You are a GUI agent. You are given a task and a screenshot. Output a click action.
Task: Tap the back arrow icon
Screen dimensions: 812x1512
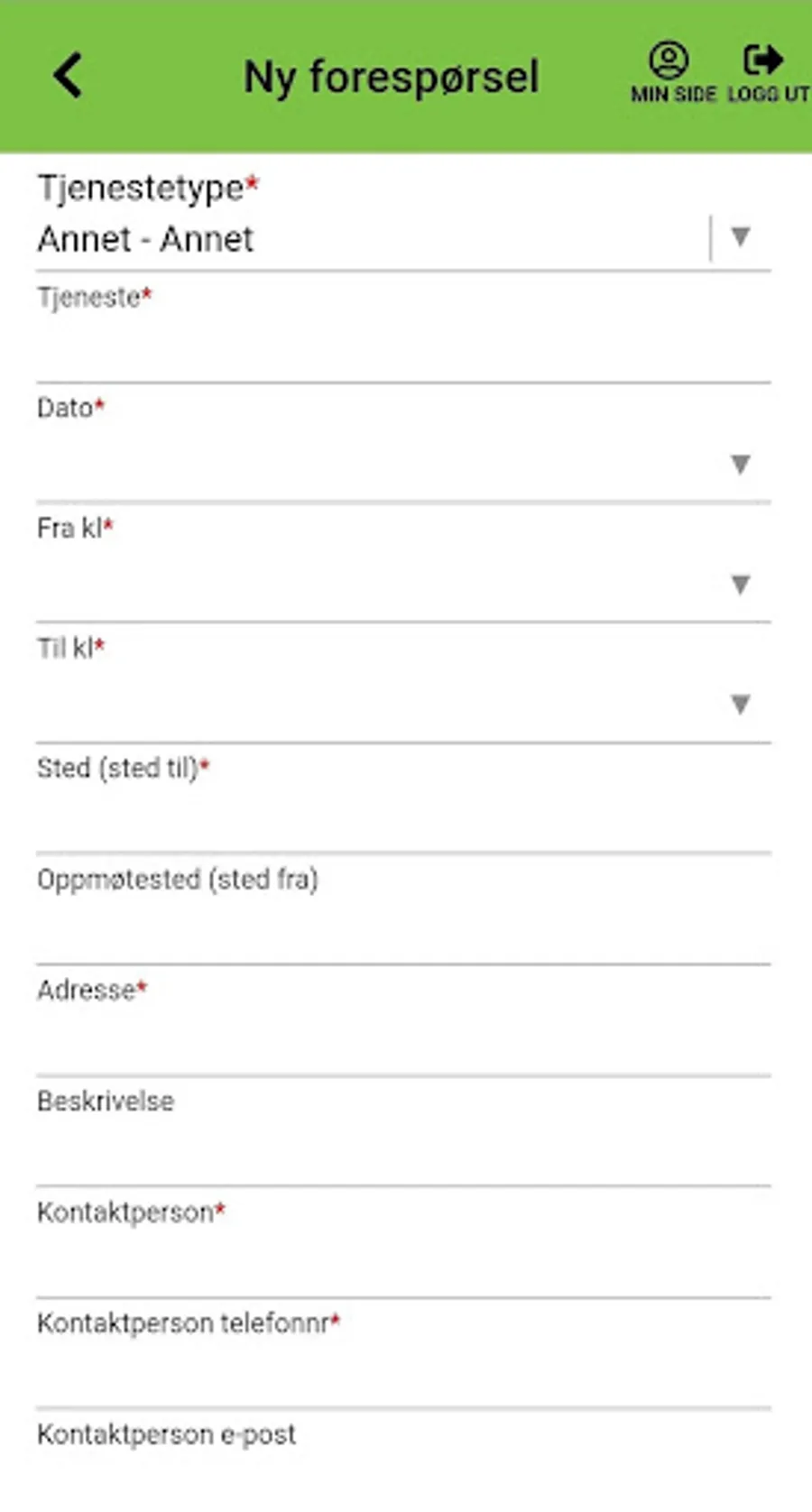(68, 75)
